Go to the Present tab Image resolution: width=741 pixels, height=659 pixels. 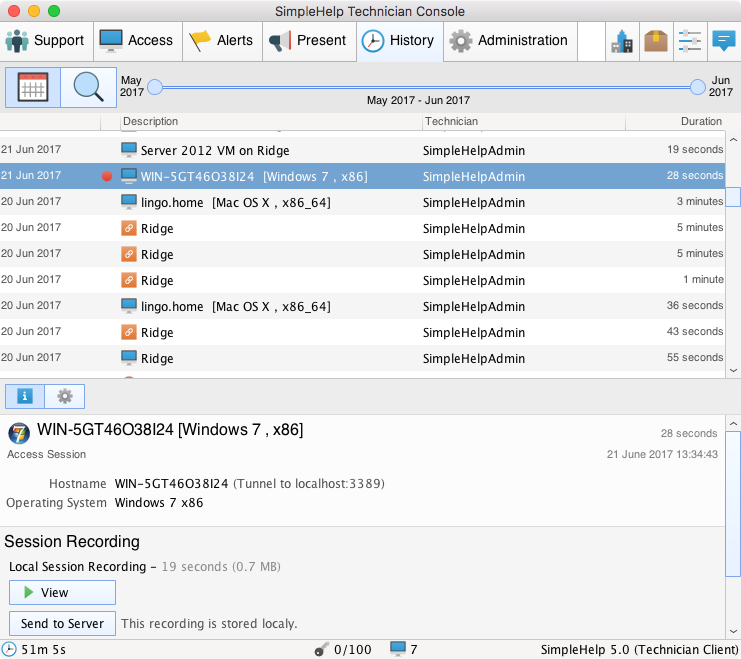[309, 41]
